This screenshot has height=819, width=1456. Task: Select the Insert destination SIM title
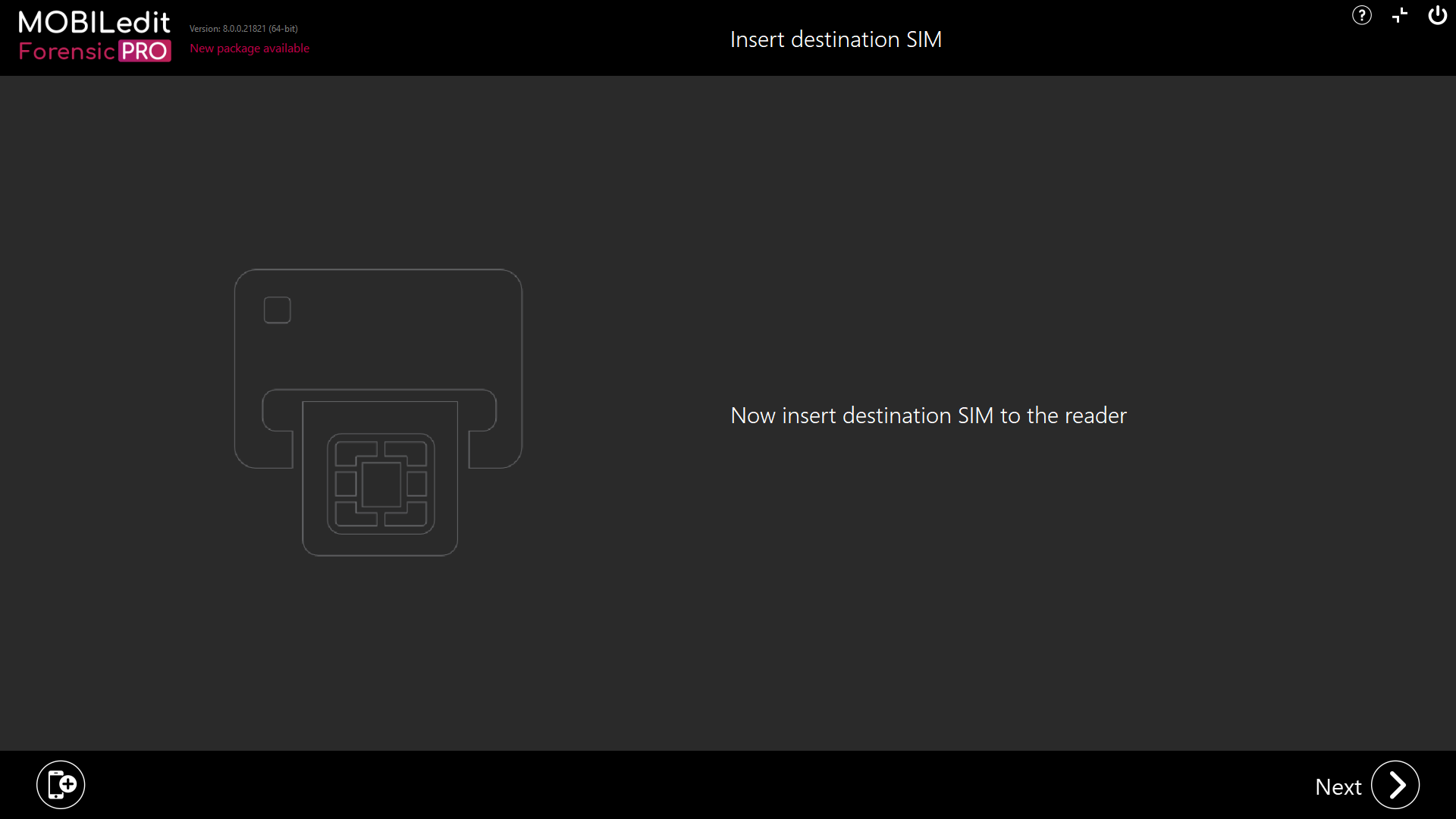pyautogui.click(x=836, y=39)
